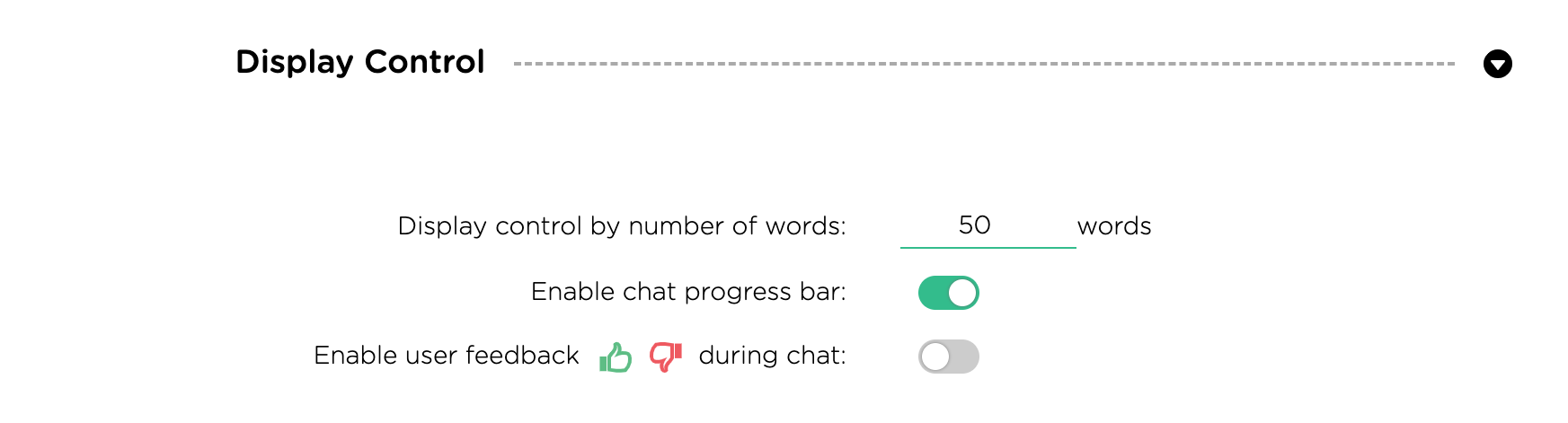1568x423 pixels.
Task: Collapse the Display Control section arrow
Action: pyautogui.click(x=1497, y=64)
